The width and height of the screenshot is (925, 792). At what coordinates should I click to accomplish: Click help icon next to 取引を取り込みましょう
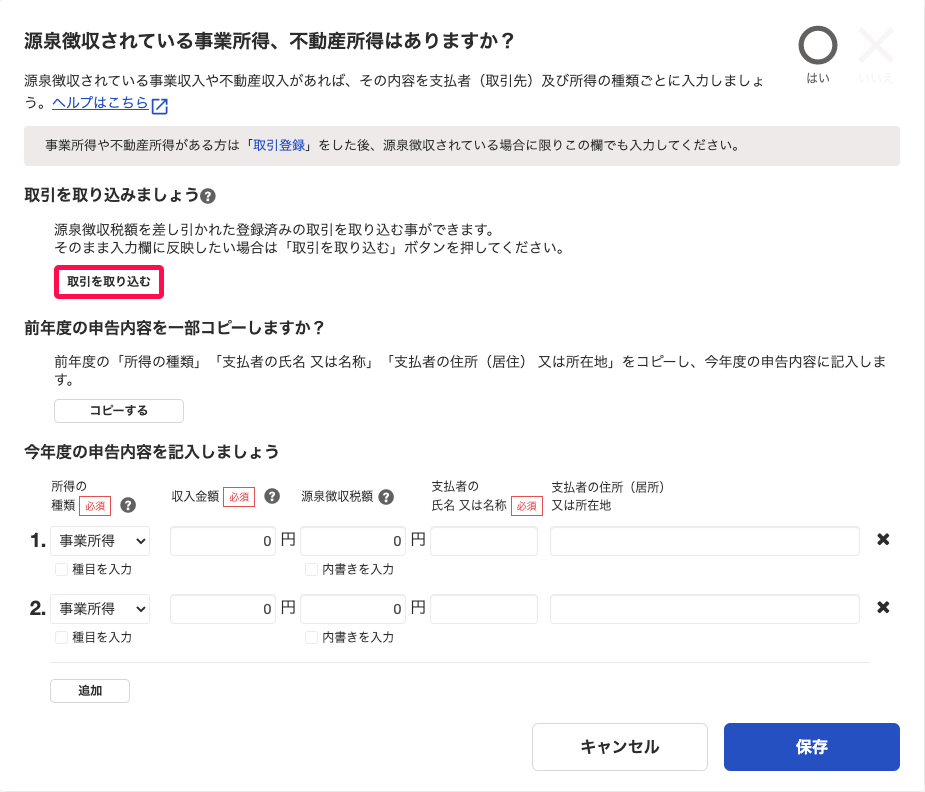coord(208,196)
